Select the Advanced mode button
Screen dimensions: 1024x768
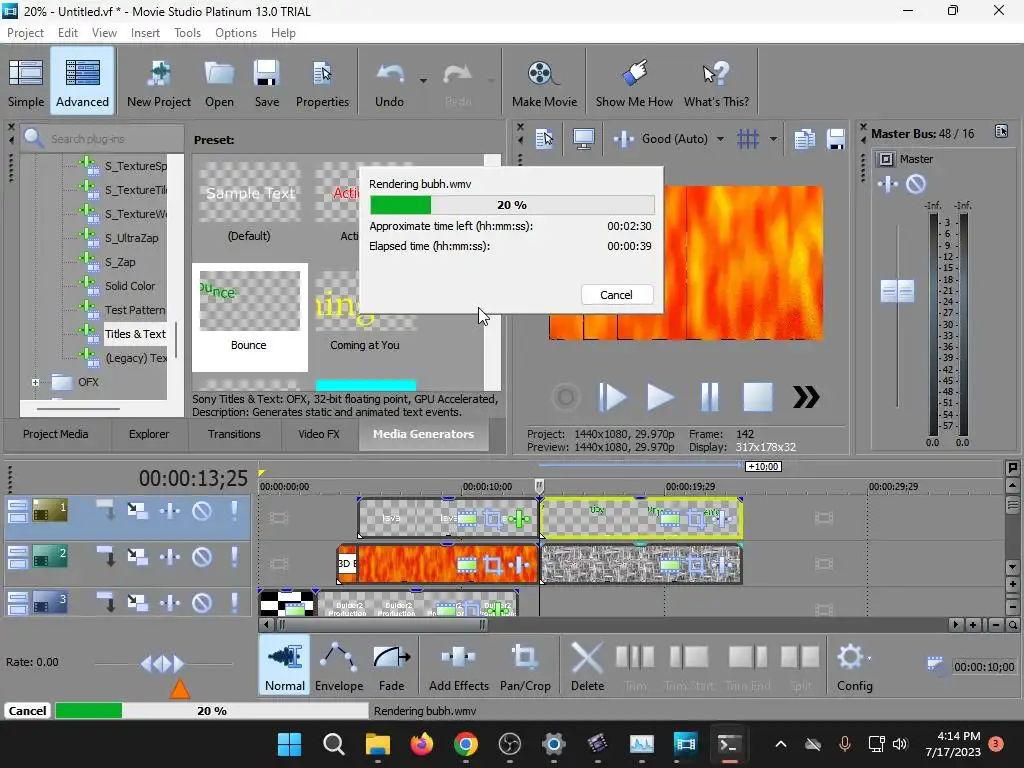pyautogui.click(x=82, y=82)
